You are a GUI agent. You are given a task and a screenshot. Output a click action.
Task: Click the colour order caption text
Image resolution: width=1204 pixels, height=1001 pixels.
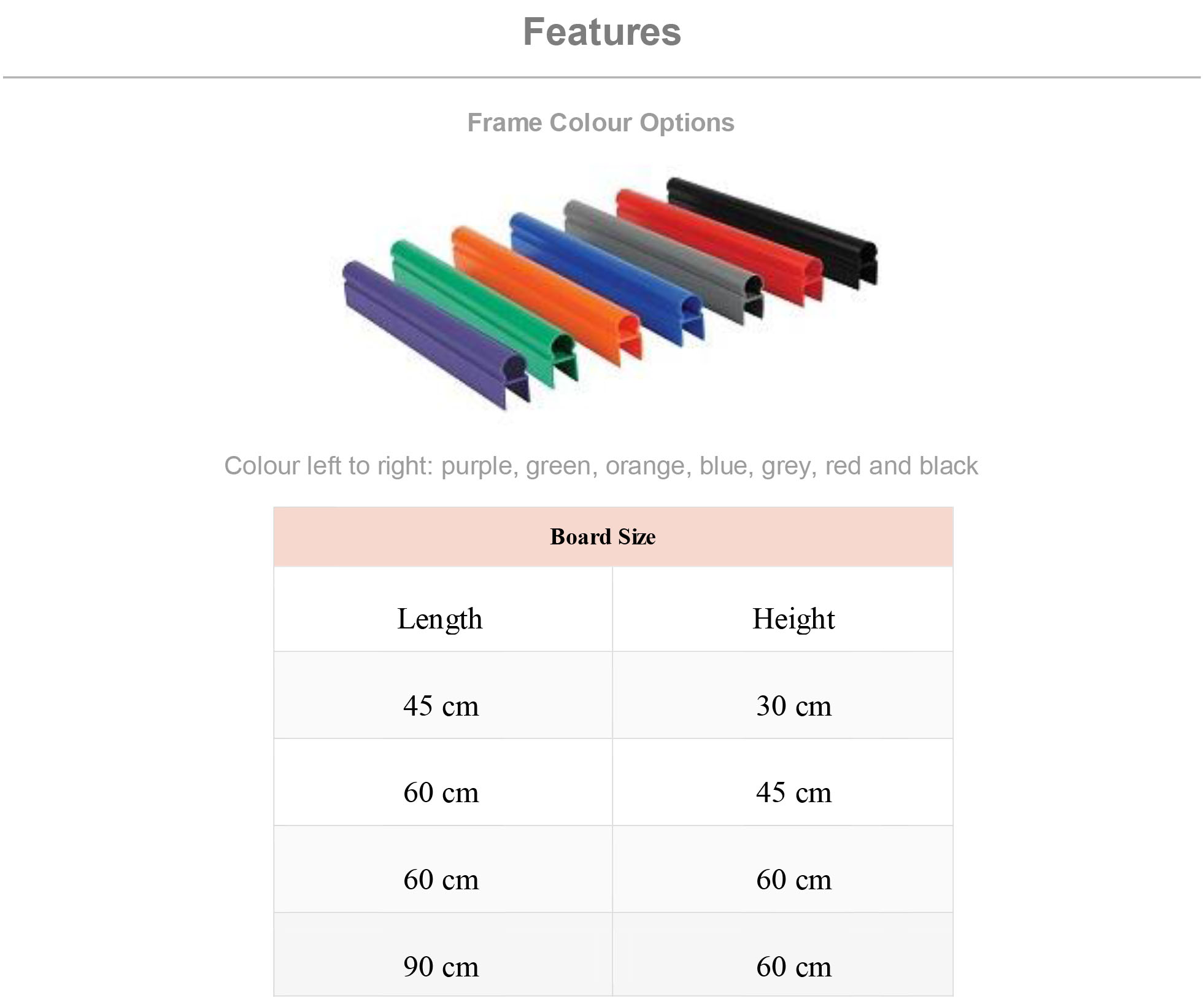[x=601, y=466]
